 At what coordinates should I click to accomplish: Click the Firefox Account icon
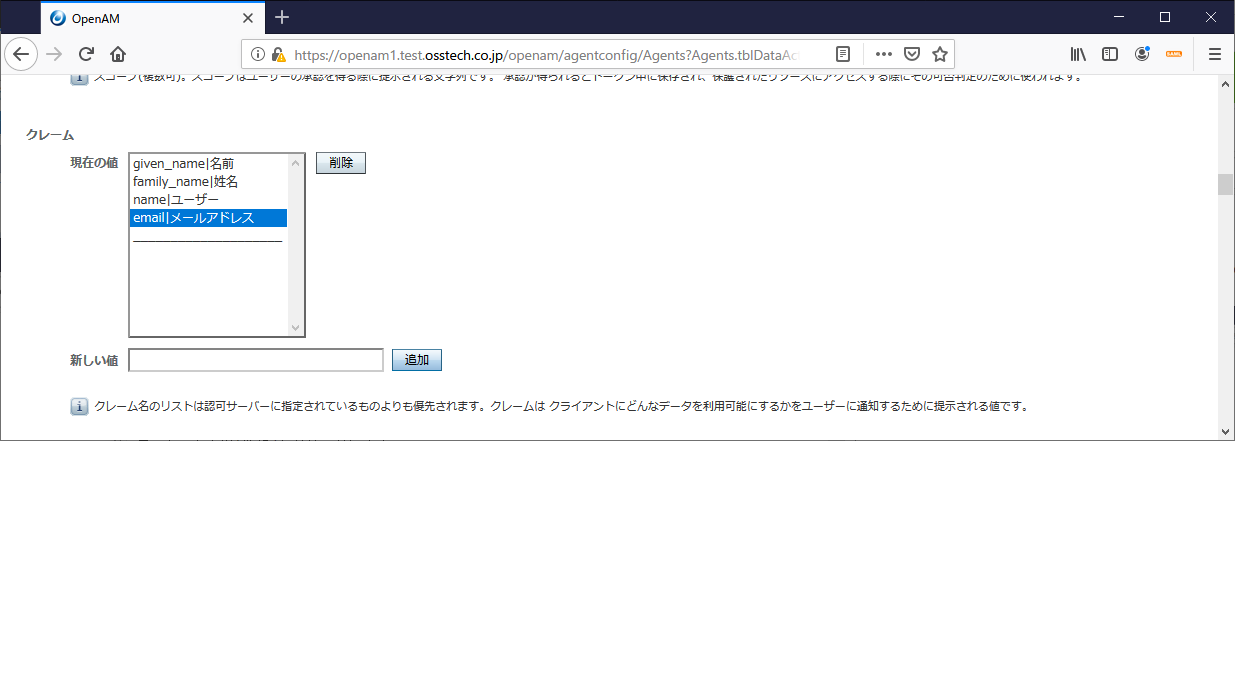point(1142,54)
